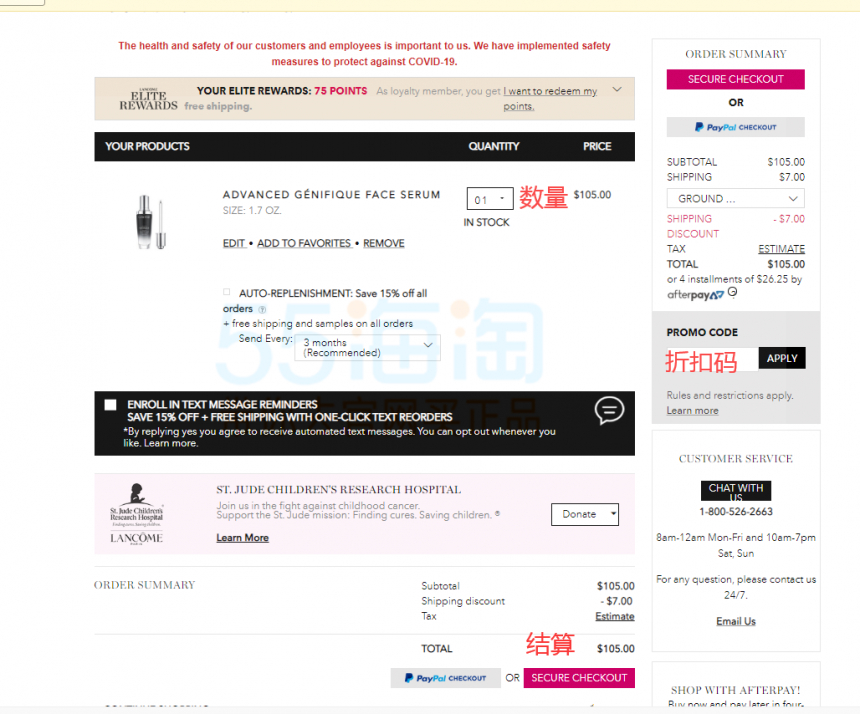The image size is (860, 714).
Task: Enable the Auto-Replenishment checkbox
Action: pos(227,292)
